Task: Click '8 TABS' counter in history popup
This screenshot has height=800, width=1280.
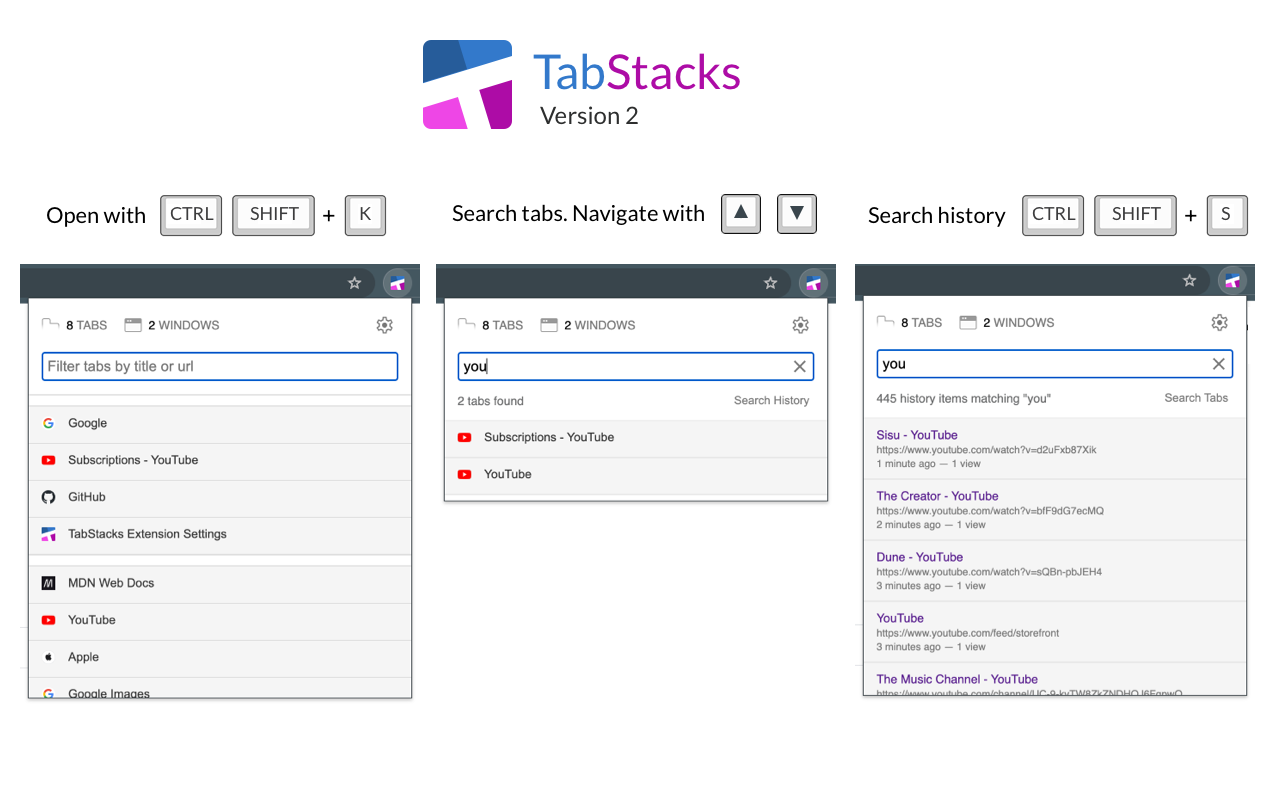Action: (x=909, y=323)
